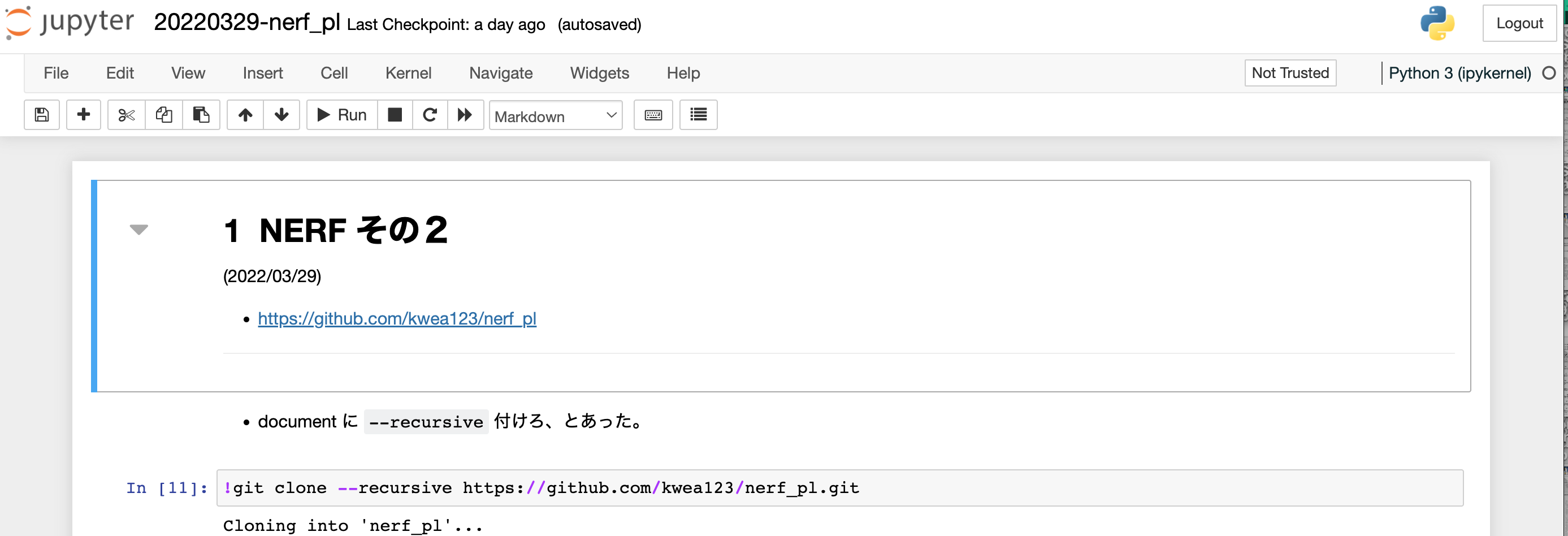Interrupt the kernel with the stop square icon
Screen dimensions: 1568x536
click(x=395, y=115)
